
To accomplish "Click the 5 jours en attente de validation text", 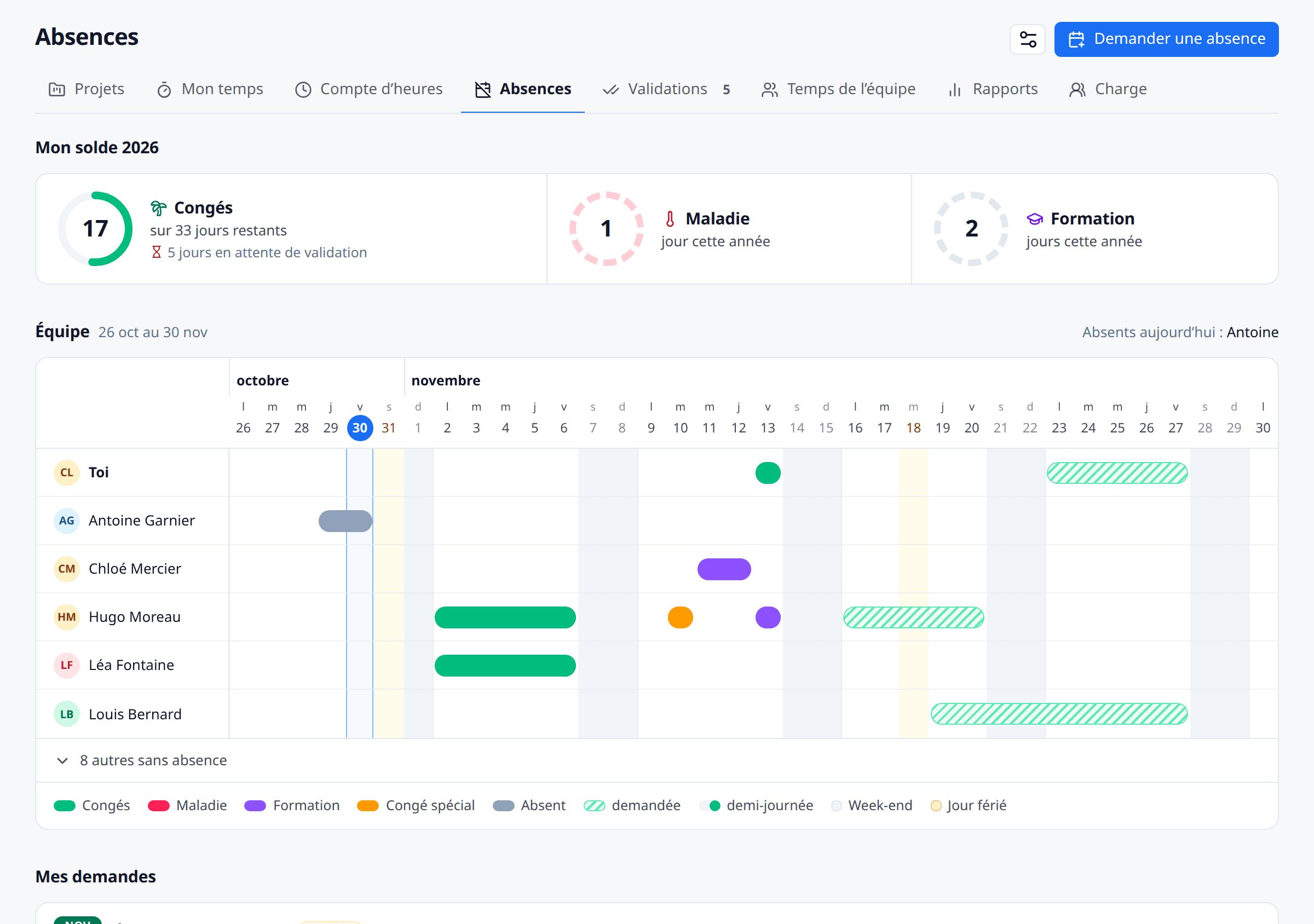I will click(x=267, y=252).
